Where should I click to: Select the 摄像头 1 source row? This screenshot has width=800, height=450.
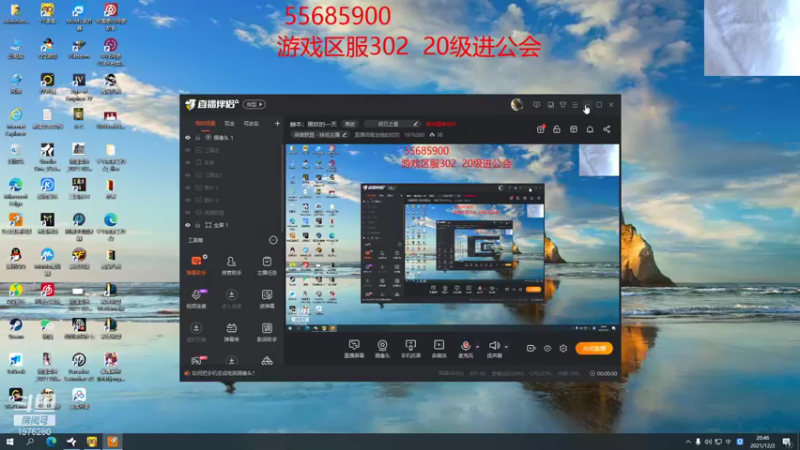(x=233, y=138)
